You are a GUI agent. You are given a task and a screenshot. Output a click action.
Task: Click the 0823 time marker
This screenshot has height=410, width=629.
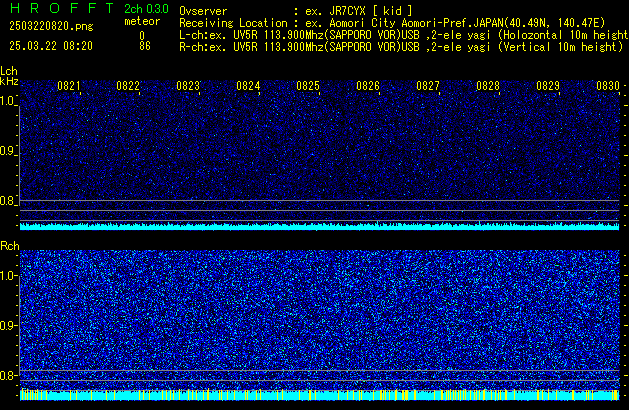(188, 86)
